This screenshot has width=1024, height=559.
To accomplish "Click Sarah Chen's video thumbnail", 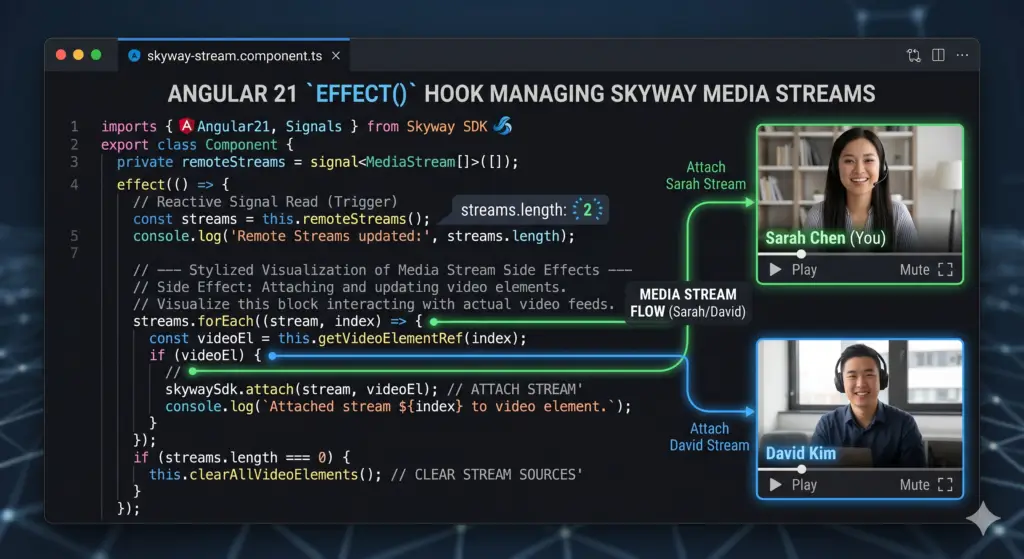I will (x=859, y=188).
